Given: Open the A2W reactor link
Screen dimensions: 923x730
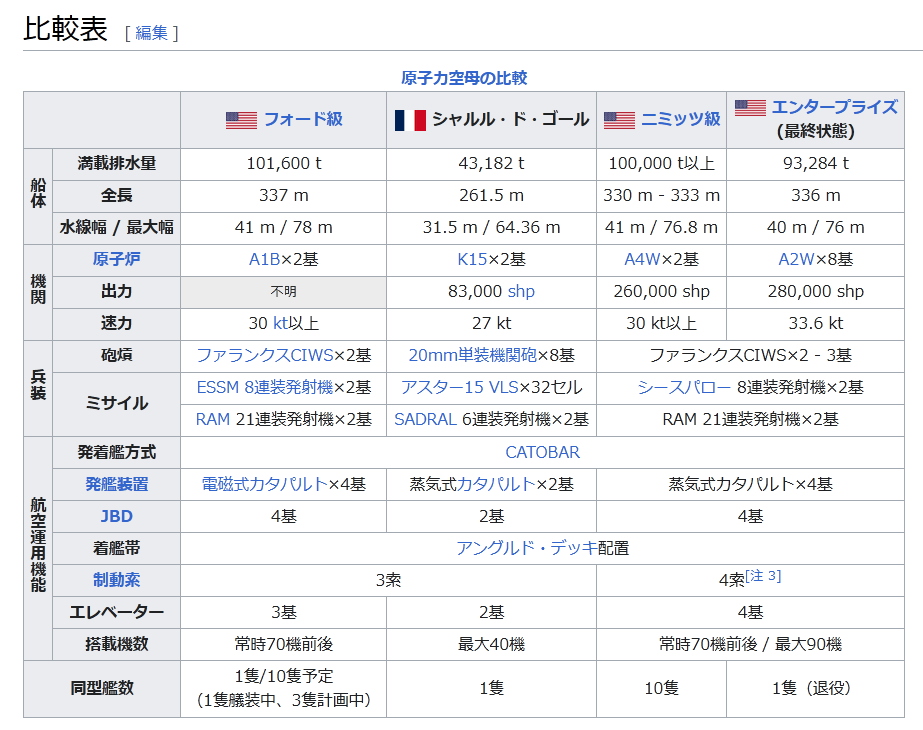Looking at the screenshot, I should click(794, 259).
